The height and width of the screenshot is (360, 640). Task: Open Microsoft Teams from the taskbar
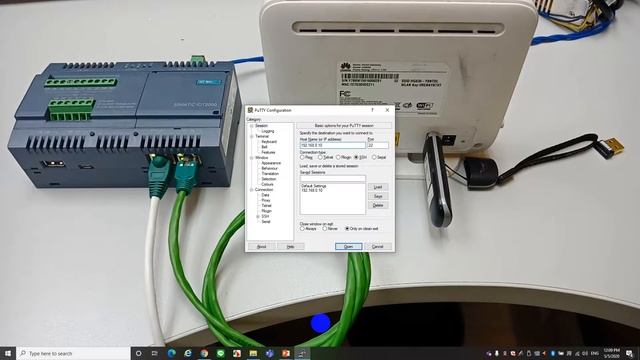tap(269, 353)
